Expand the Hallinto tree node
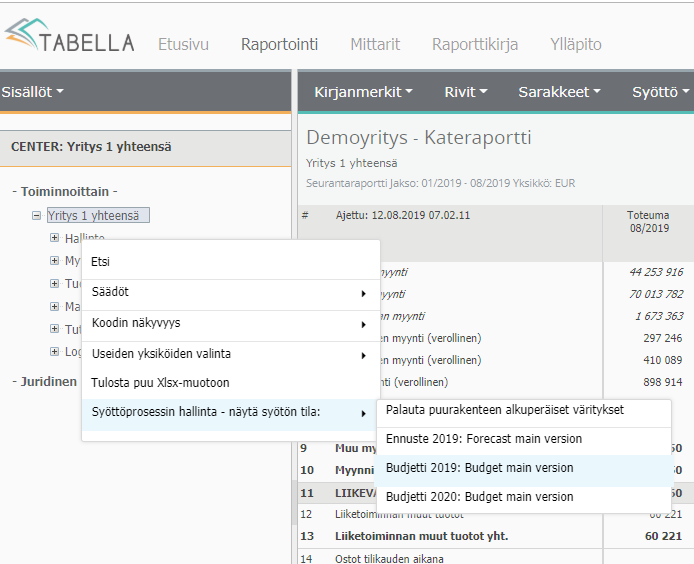 coord(55,238)
